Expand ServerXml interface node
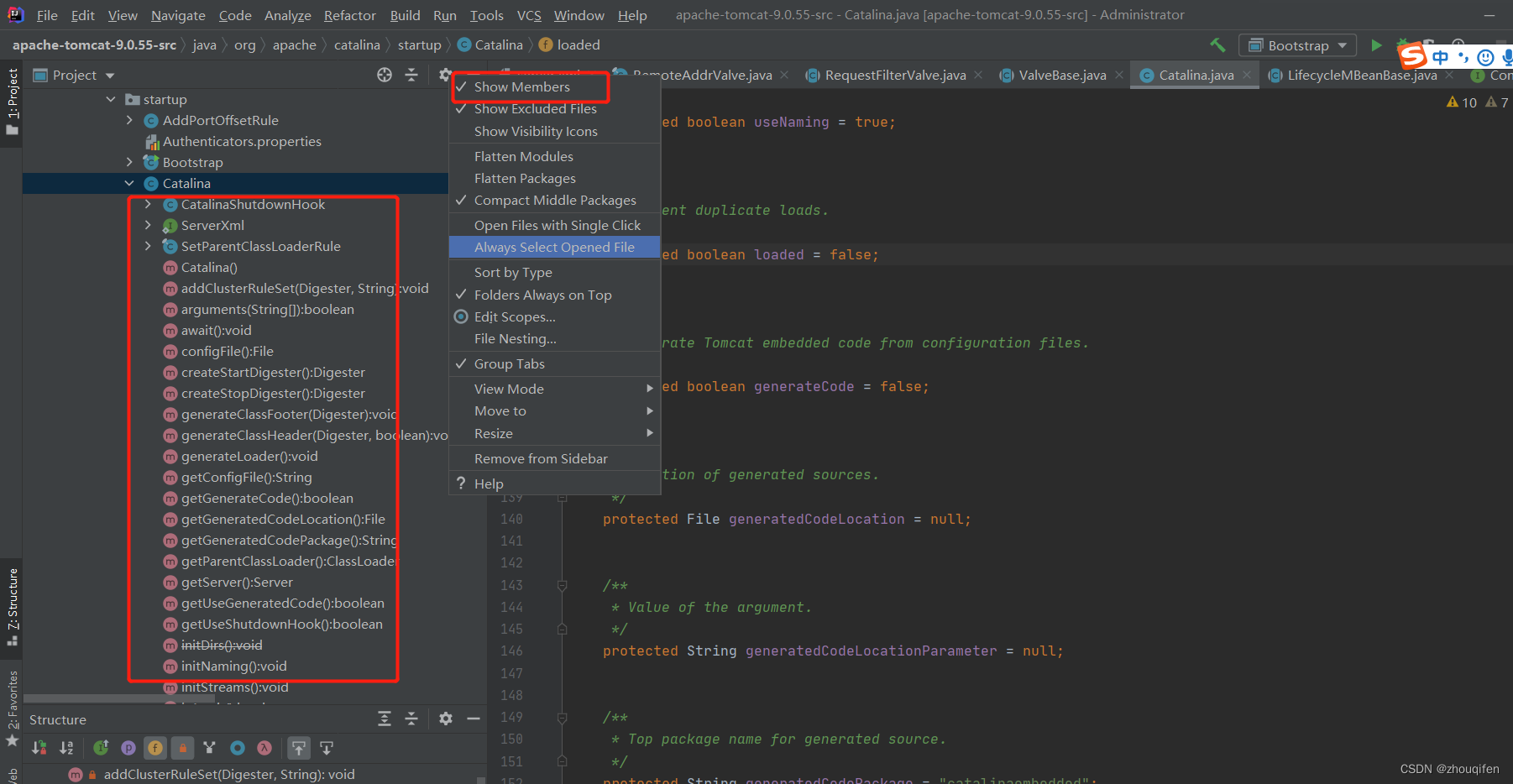Screen dimensions: 1513x784 tap(148, 225)
